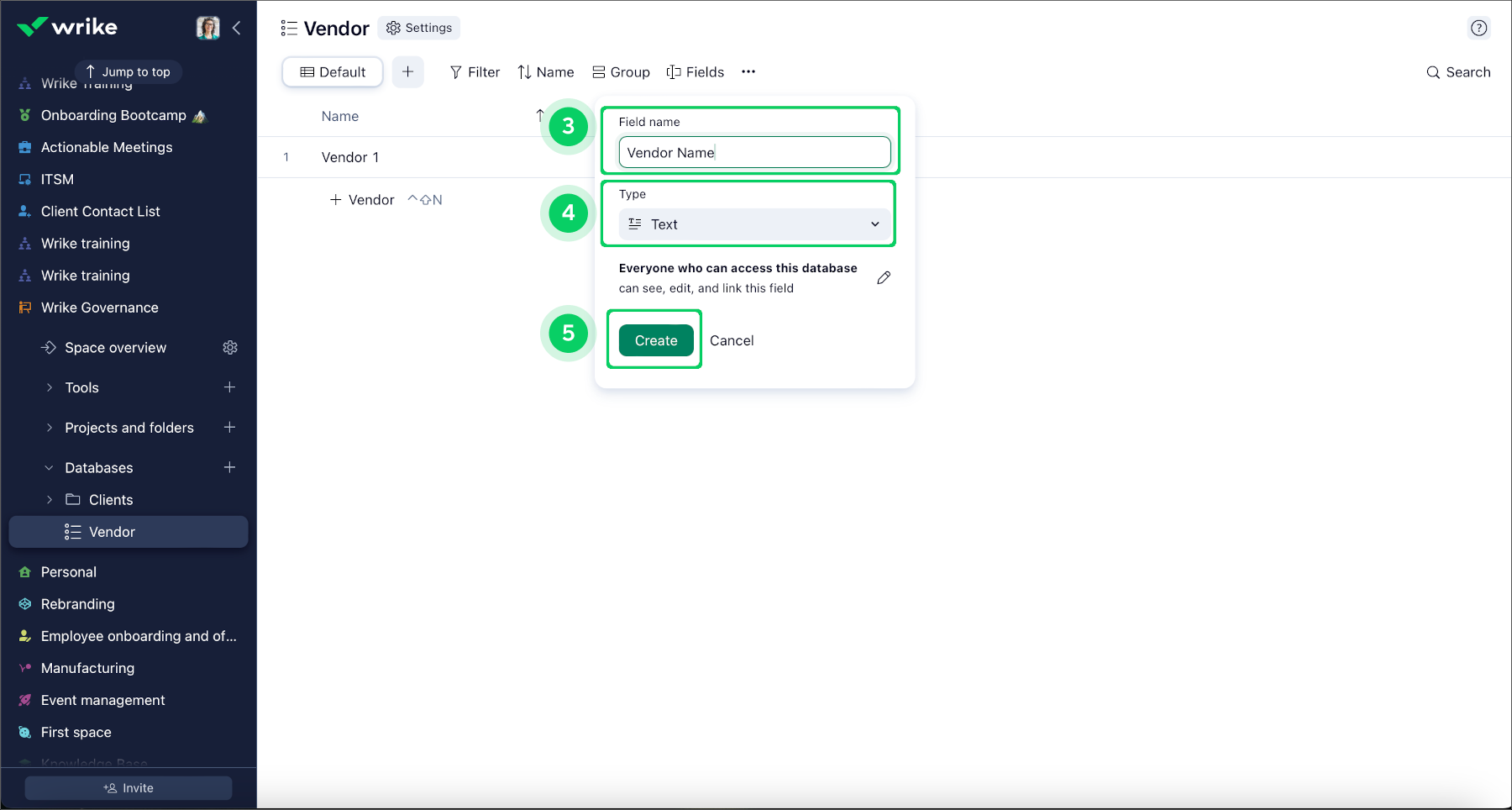Click the Invite button
1512x810 pixels.
[128, 787]
